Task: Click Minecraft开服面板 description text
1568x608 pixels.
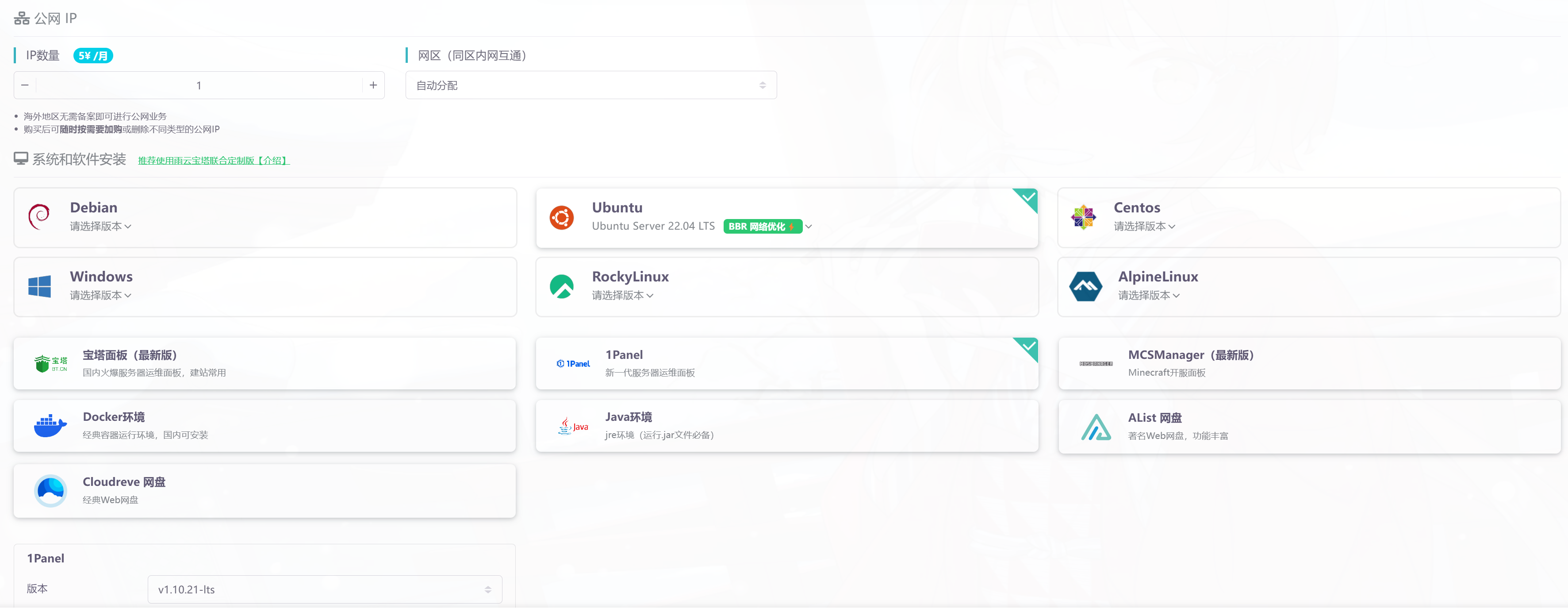Action: [x=1166, y=373]
